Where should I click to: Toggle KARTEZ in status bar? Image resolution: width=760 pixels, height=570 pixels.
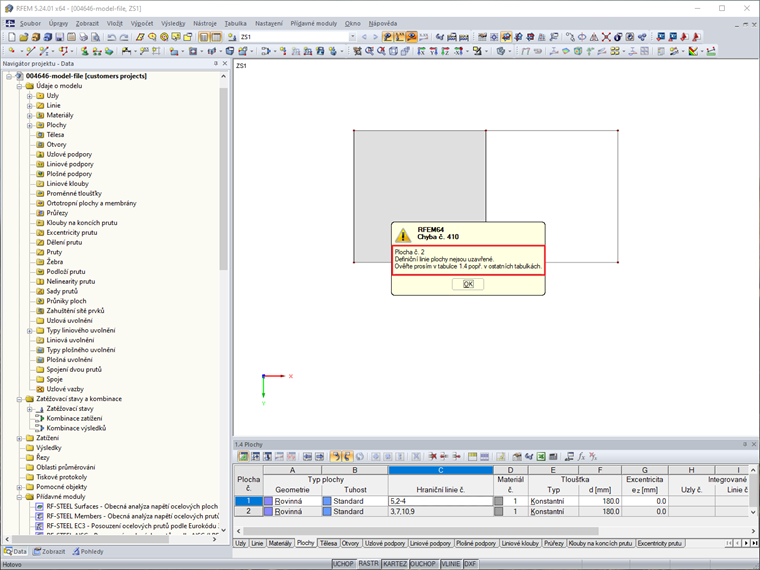tap(395, 564)
